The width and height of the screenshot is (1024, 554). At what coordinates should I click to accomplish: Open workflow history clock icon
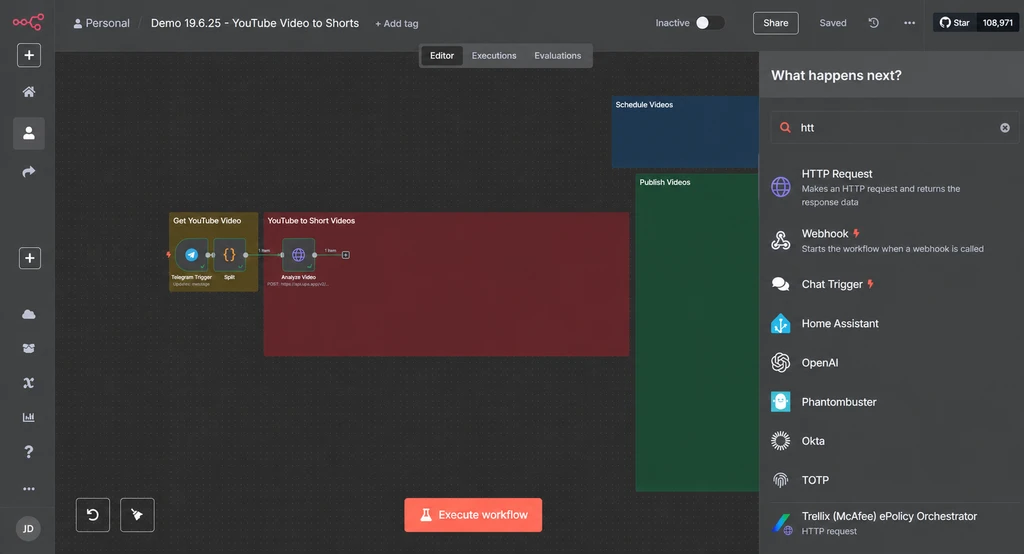(x=873, y=23)
